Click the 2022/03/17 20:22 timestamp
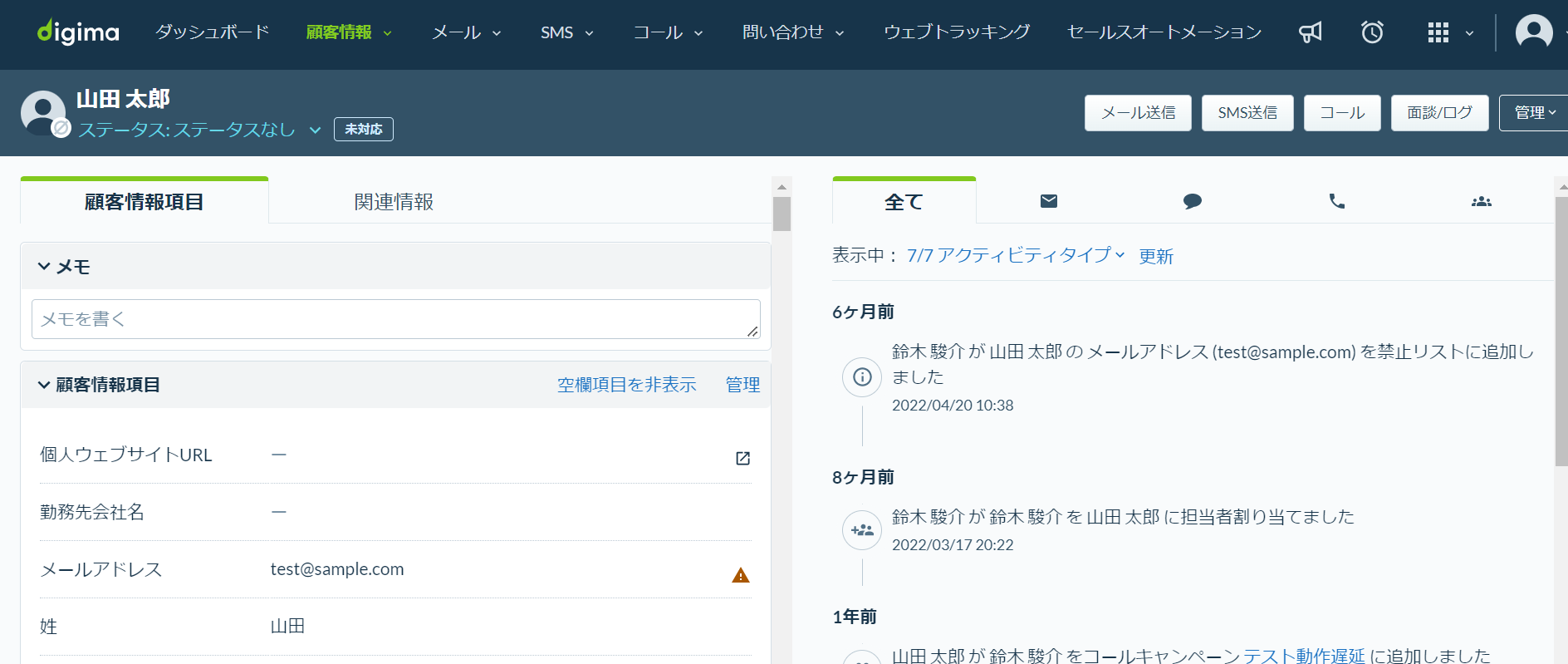This screenshot has width=1568, height=664. [x=953, y=545]
